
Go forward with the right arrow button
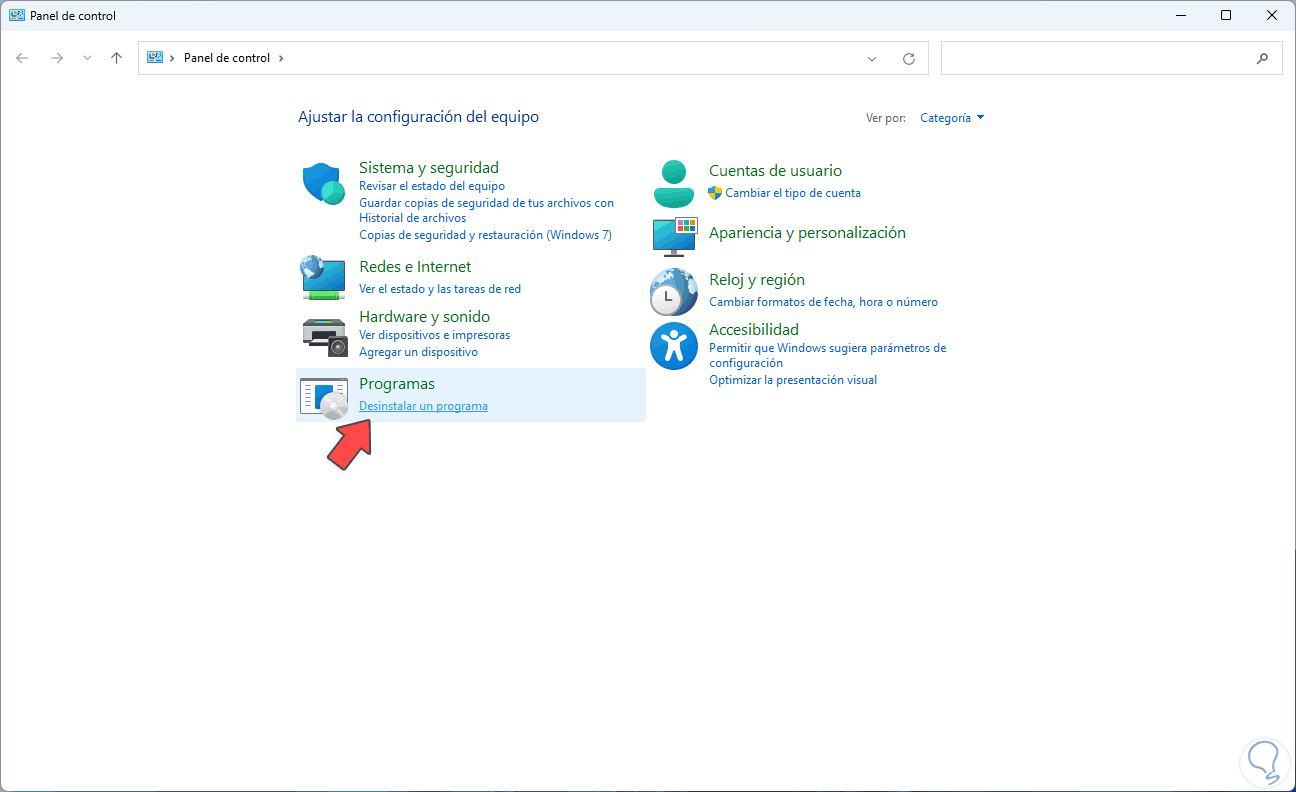tap(57, 58)
